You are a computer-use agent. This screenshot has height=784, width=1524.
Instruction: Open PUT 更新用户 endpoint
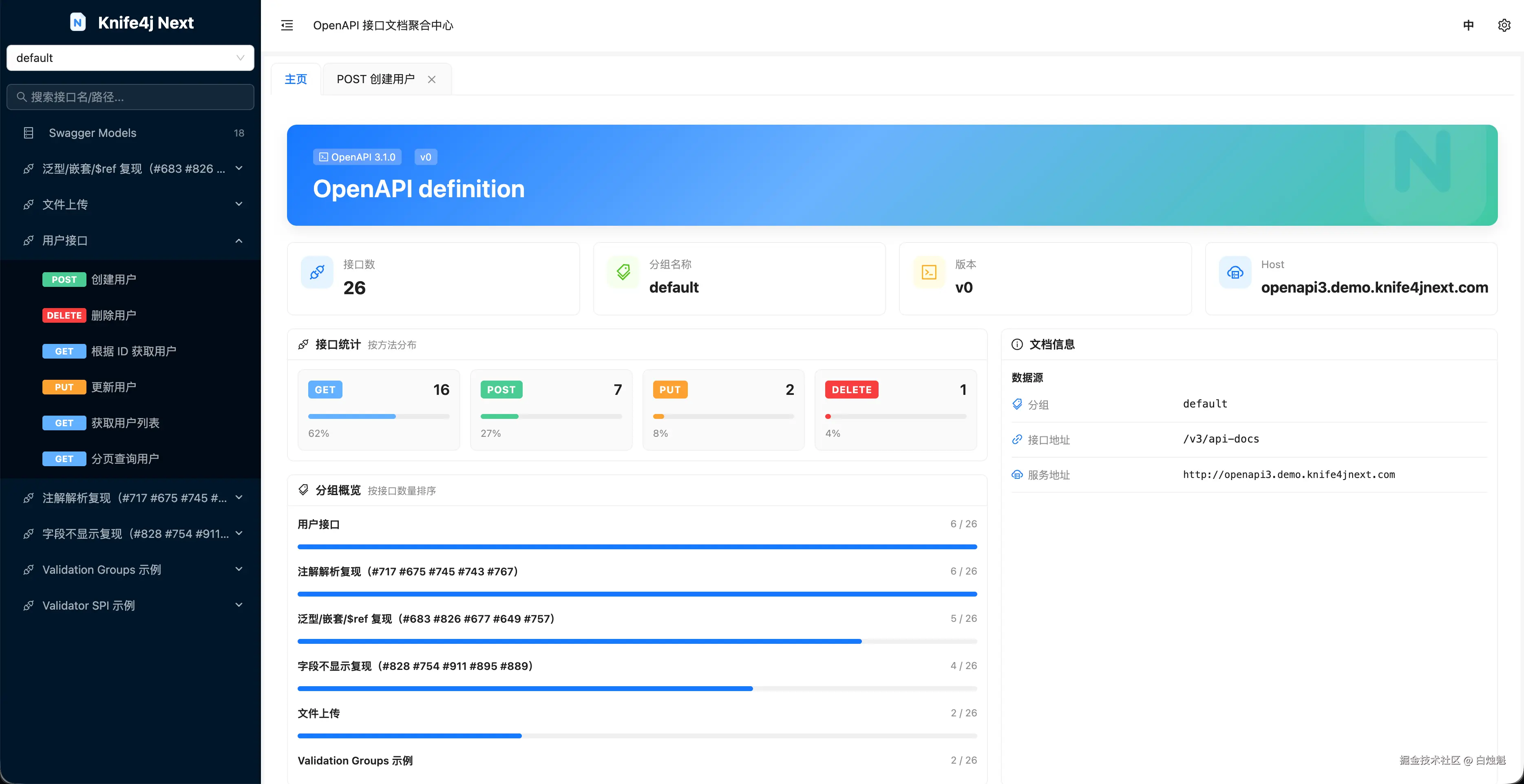pyautogui.click(x=130, y=387)
